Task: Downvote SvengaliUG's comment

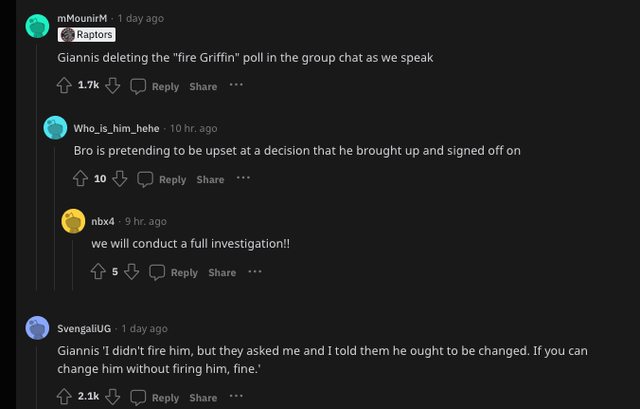Action: click(x=113, y=397)
